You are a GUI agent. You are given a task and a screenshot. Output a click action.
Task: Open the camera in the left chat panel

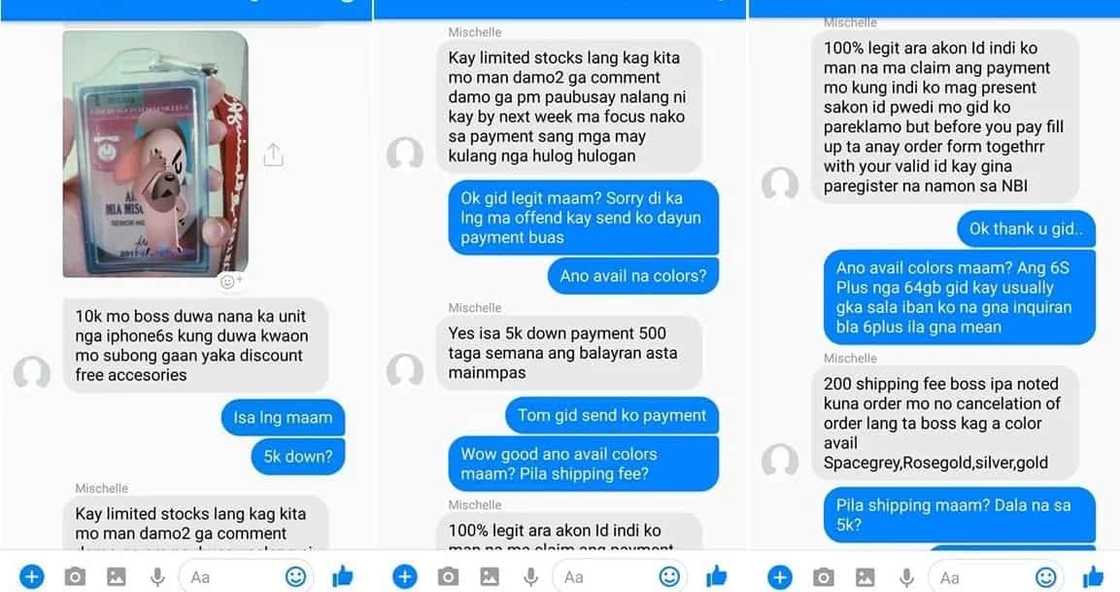coord(74,576)
